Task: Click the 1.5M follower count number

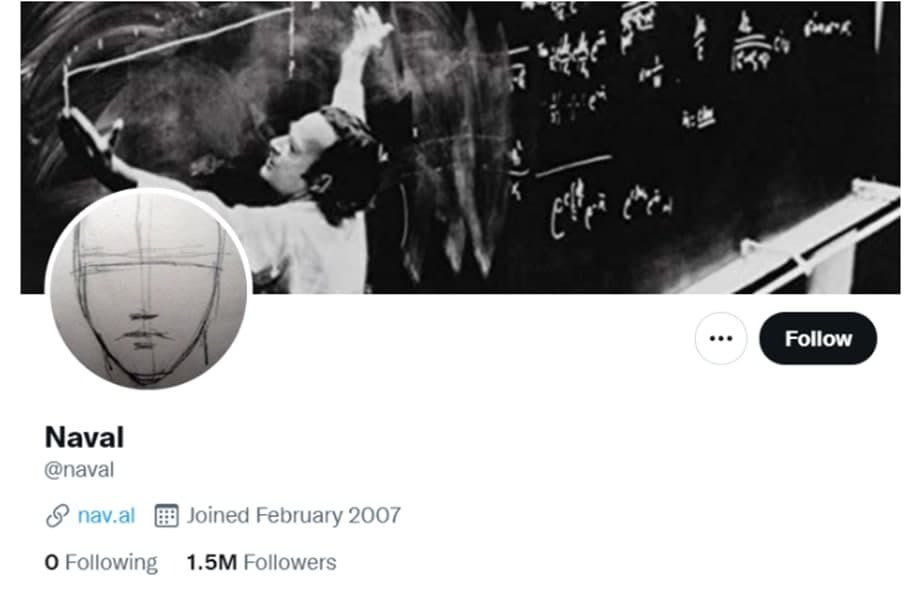Action: point(212,562)
